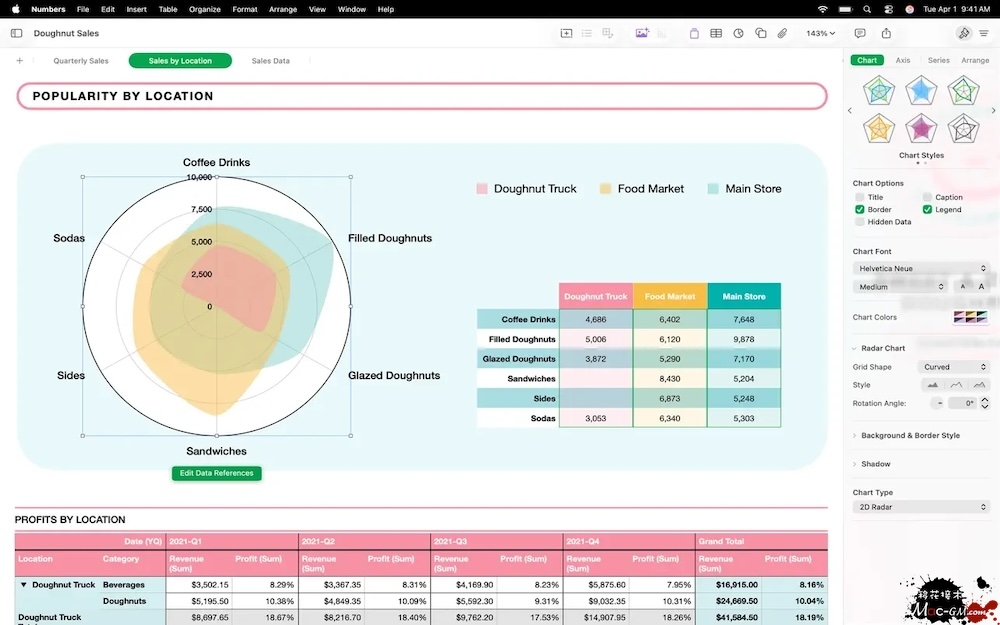
Task: Click the sidebar view icon
Action: coord(16,33)
